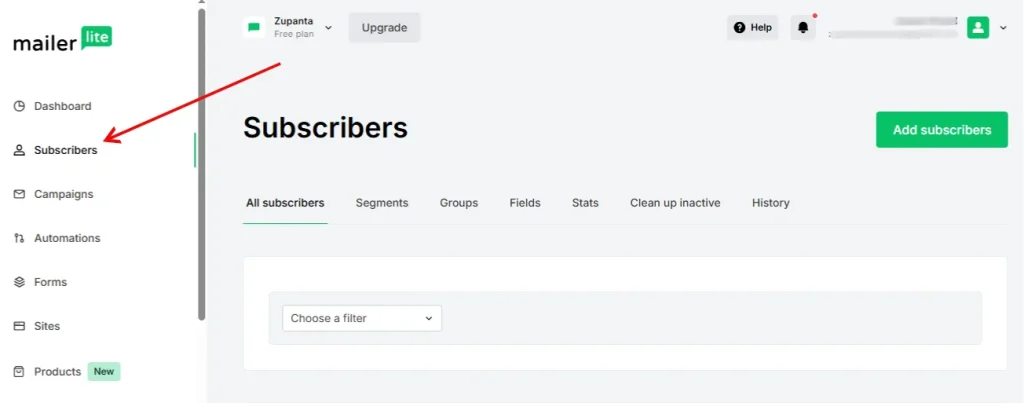This screenshot has height=403, width=1024.
Task: Click the Upgrade button
Action: pos(384,27)
